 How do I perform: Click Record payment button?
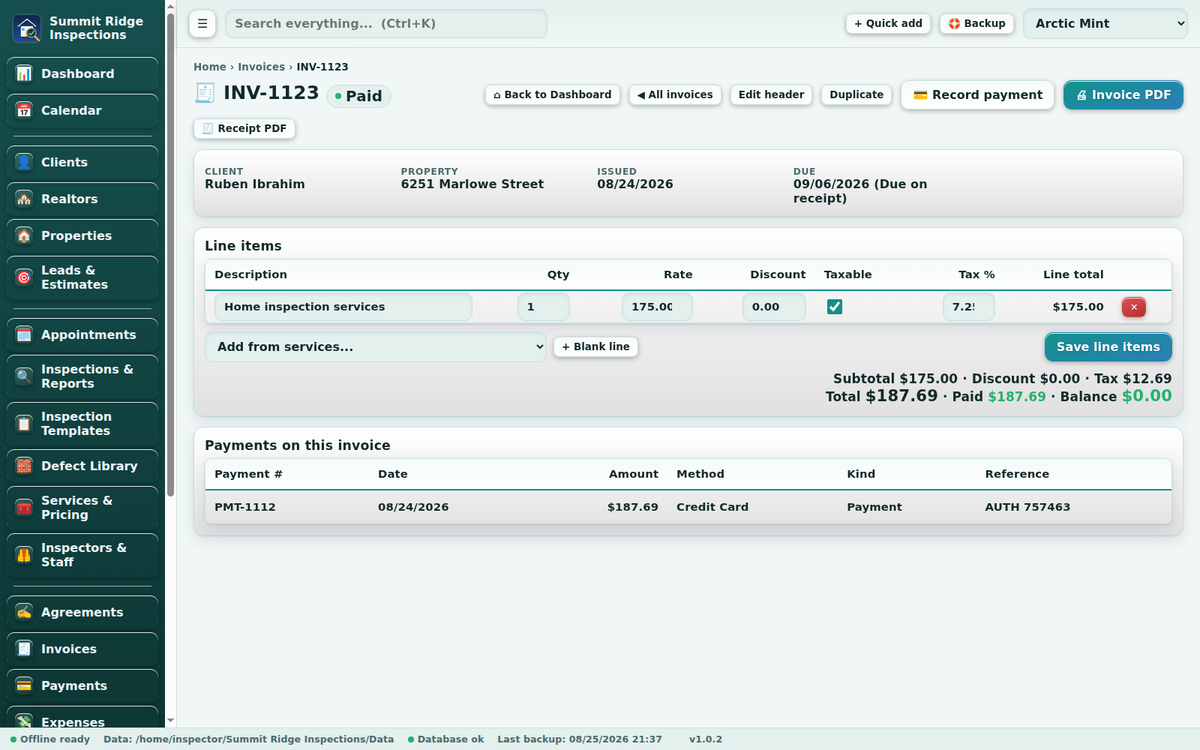point(977,95)
